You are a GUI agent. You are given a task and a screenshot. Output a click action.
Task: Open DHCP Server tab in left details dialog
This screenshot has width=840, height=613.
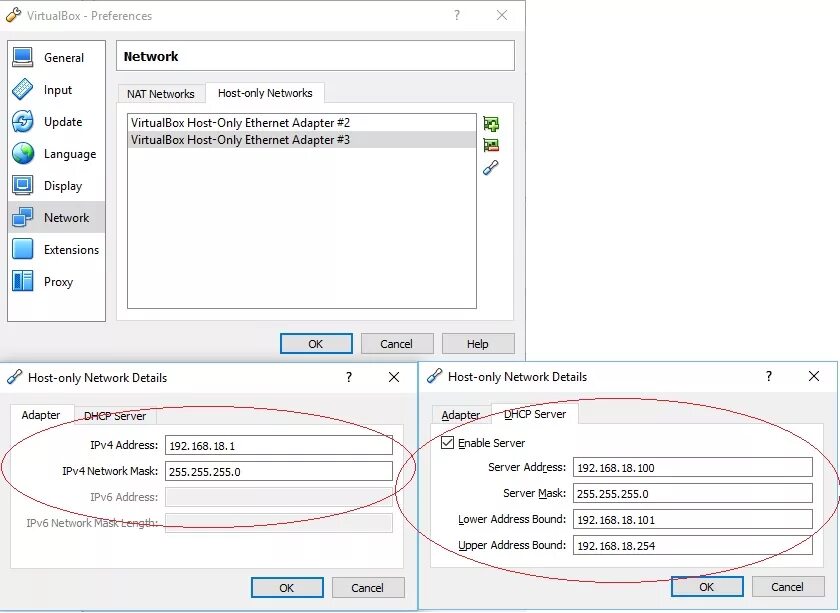pyautogui.click(x=115, y=416)
